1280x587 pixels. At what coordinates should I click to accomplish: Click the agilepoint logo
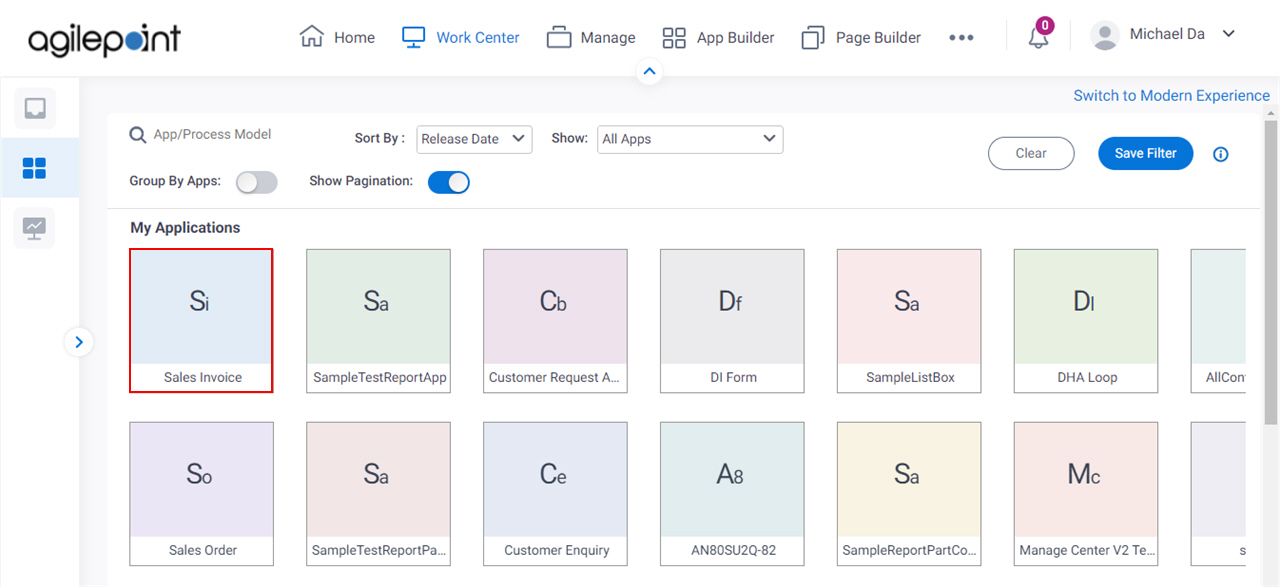coord(105,38)
